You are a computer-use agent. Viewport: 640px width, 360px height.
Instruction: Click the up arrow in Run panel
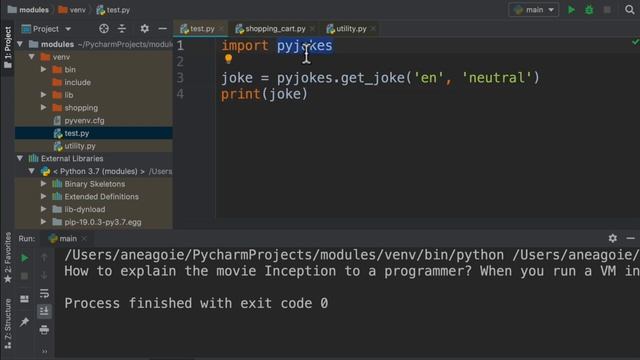pyautogui.click(x=44, y=258)
